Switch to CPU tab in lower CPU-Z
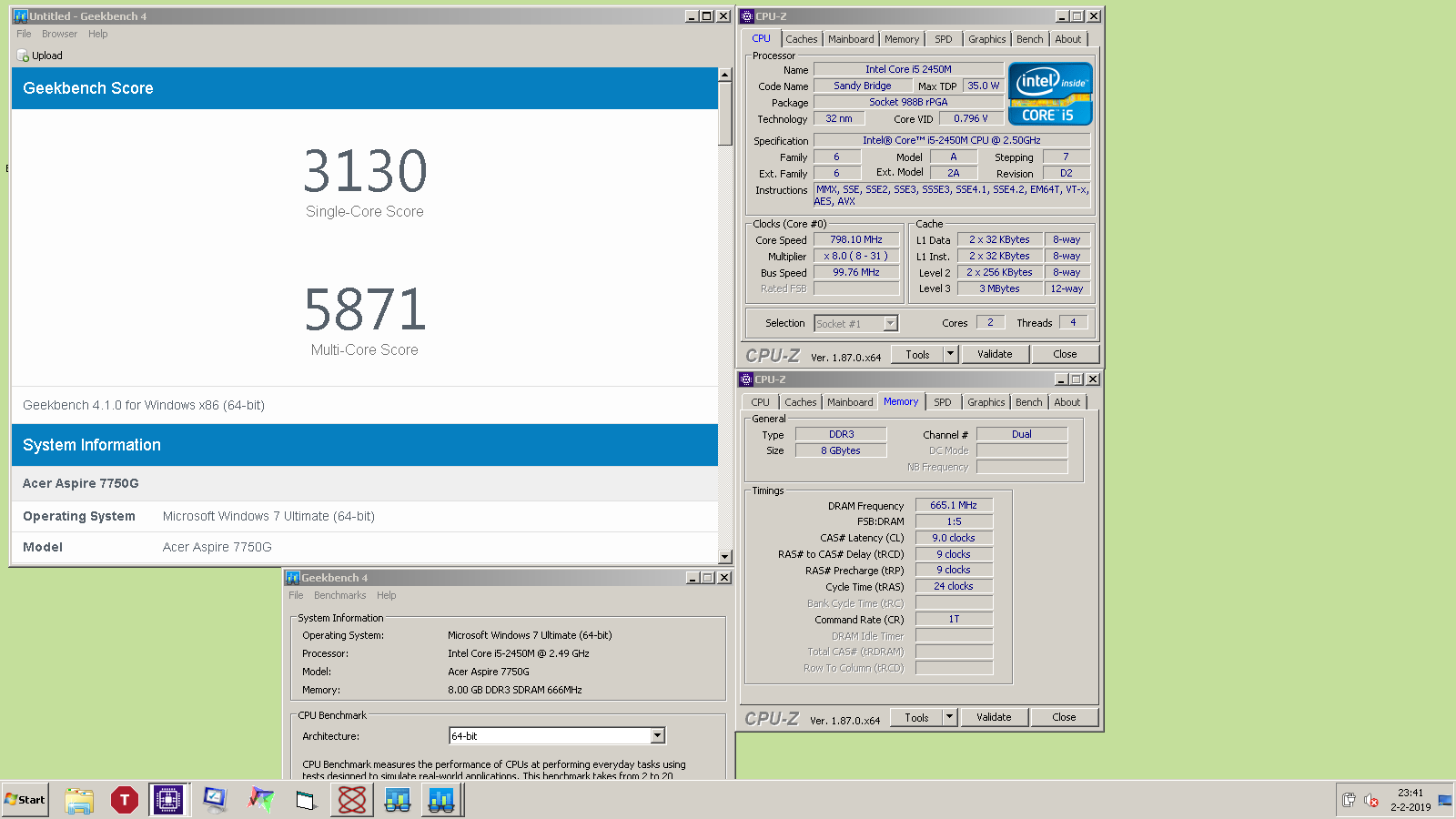 761,402
